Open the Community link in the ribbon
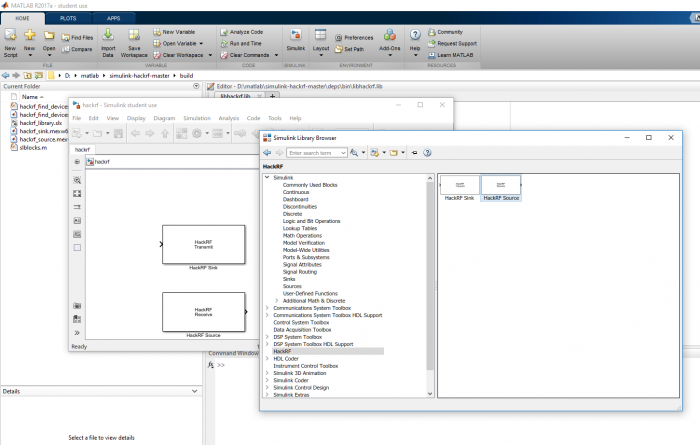The image size is (700, 445). pos(445,32)
